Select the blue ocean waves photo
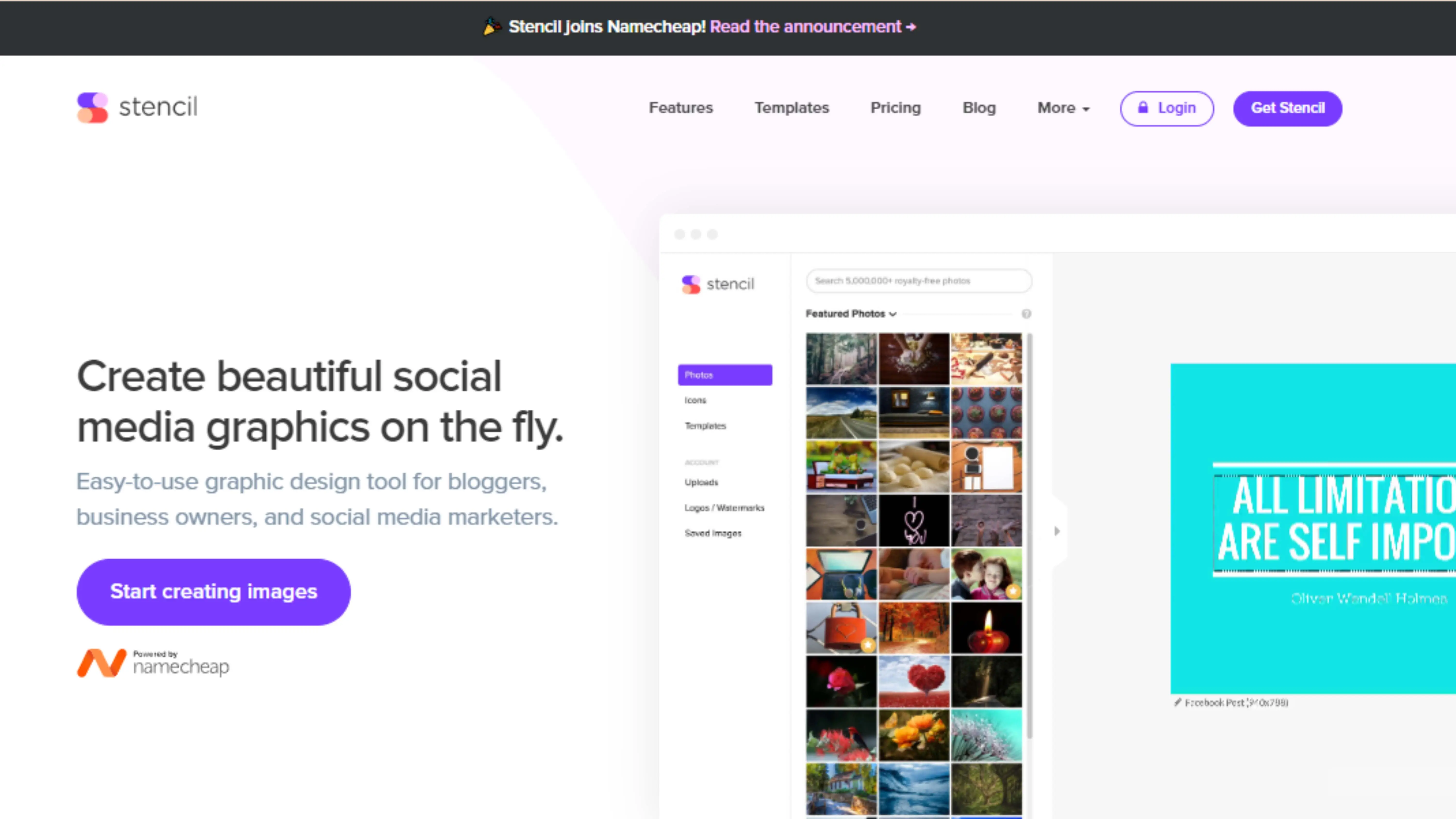Image resolution: width=1456 pixels, height=819 pixels. click(914, 789)
